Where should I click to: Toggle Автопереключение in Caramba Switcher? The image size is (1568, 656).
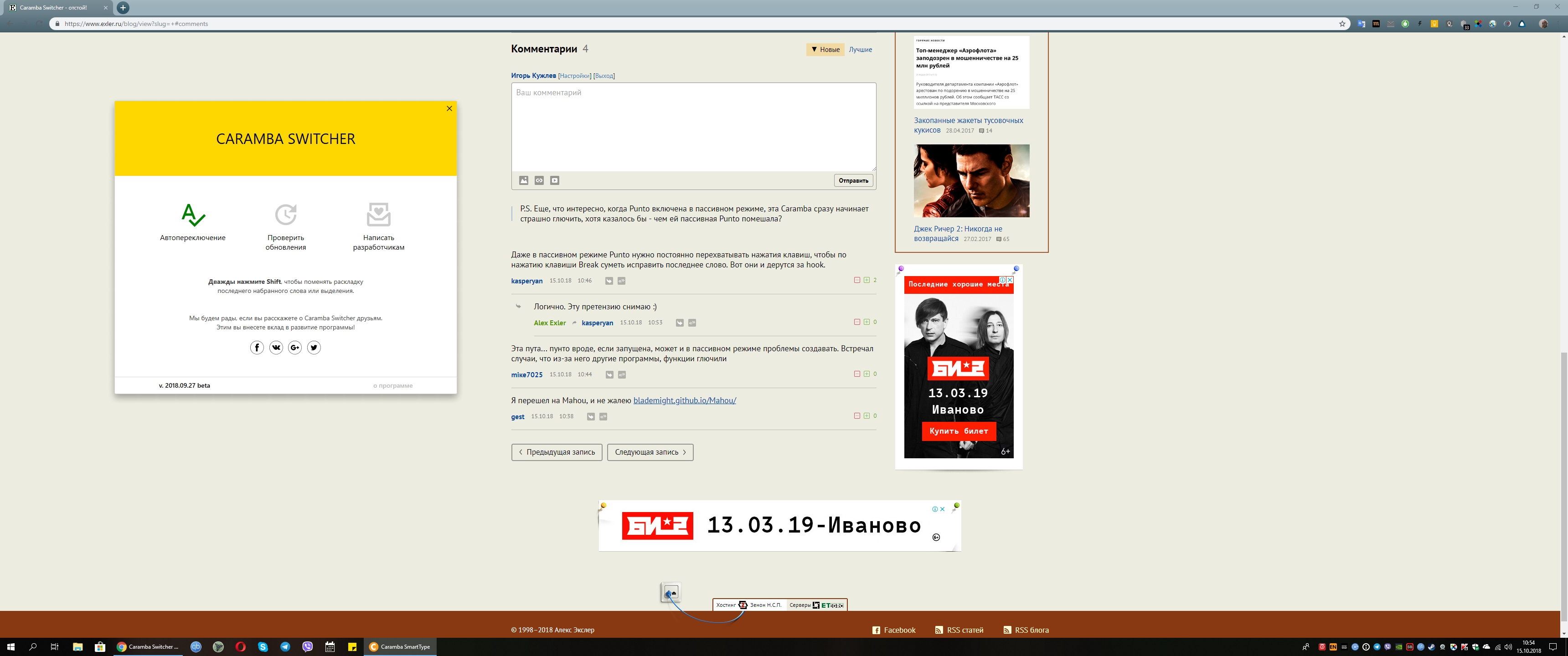pyautogui.click(x=193, y=215)
